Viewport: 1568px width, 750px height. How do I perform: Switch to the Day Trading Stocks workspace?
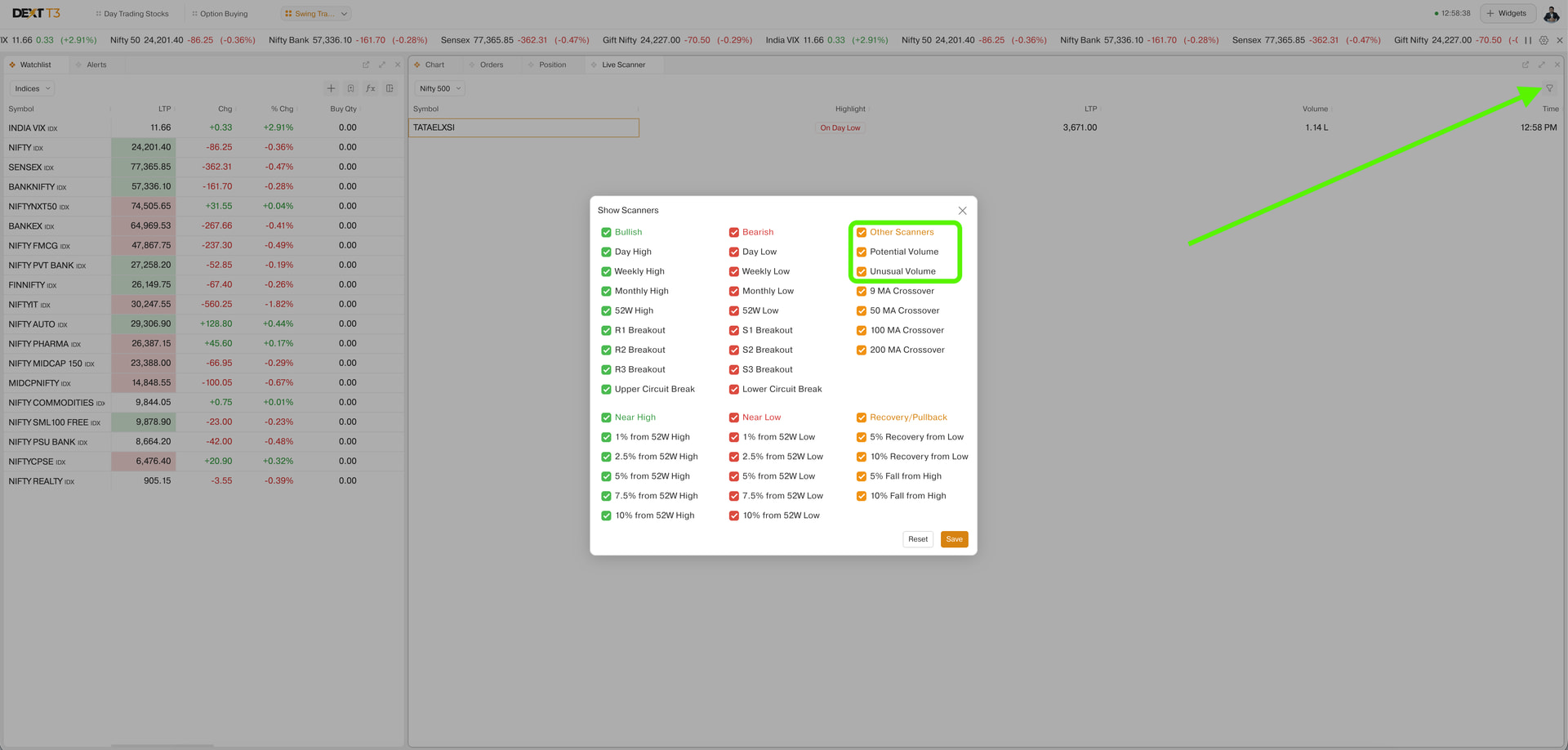point(132,14)
